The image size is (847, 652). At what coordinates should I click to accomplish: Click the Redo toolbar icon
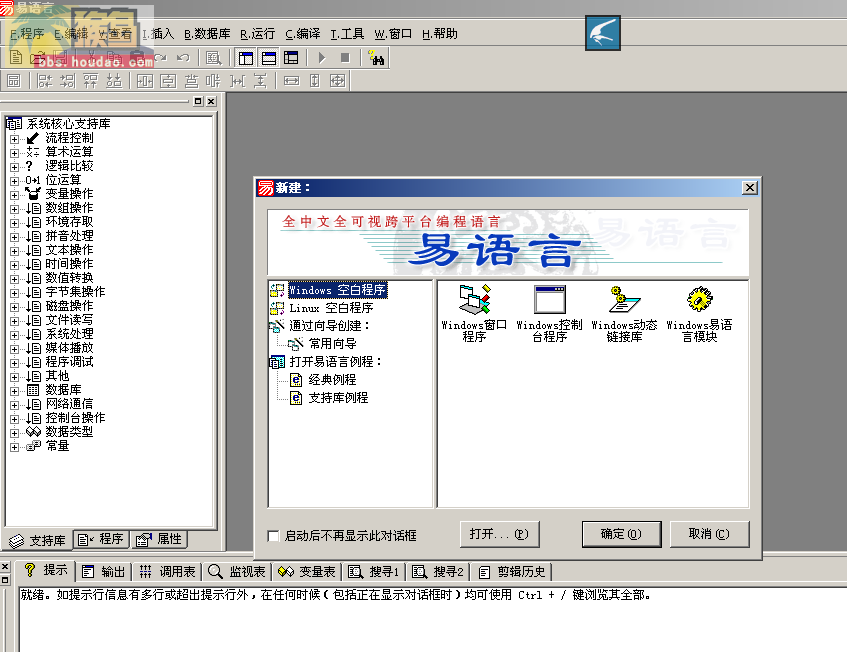[160, 57]
